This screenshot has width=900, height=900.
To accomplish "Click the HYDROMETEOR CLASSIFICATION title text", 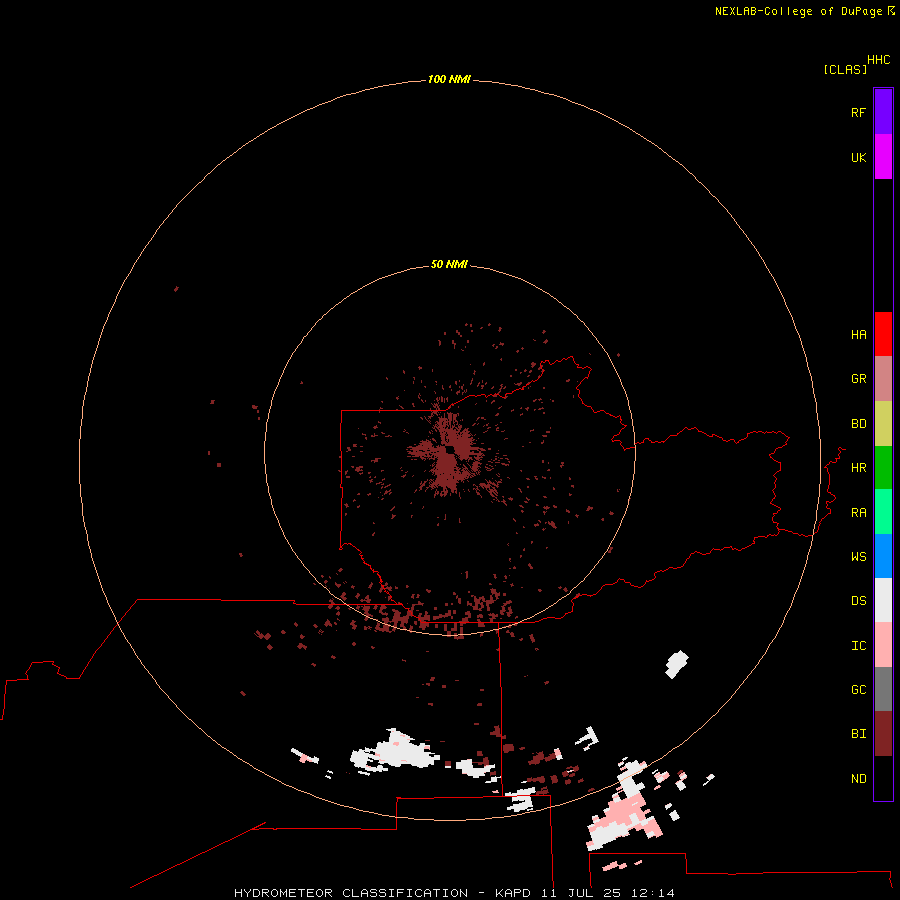I will 351,893.
